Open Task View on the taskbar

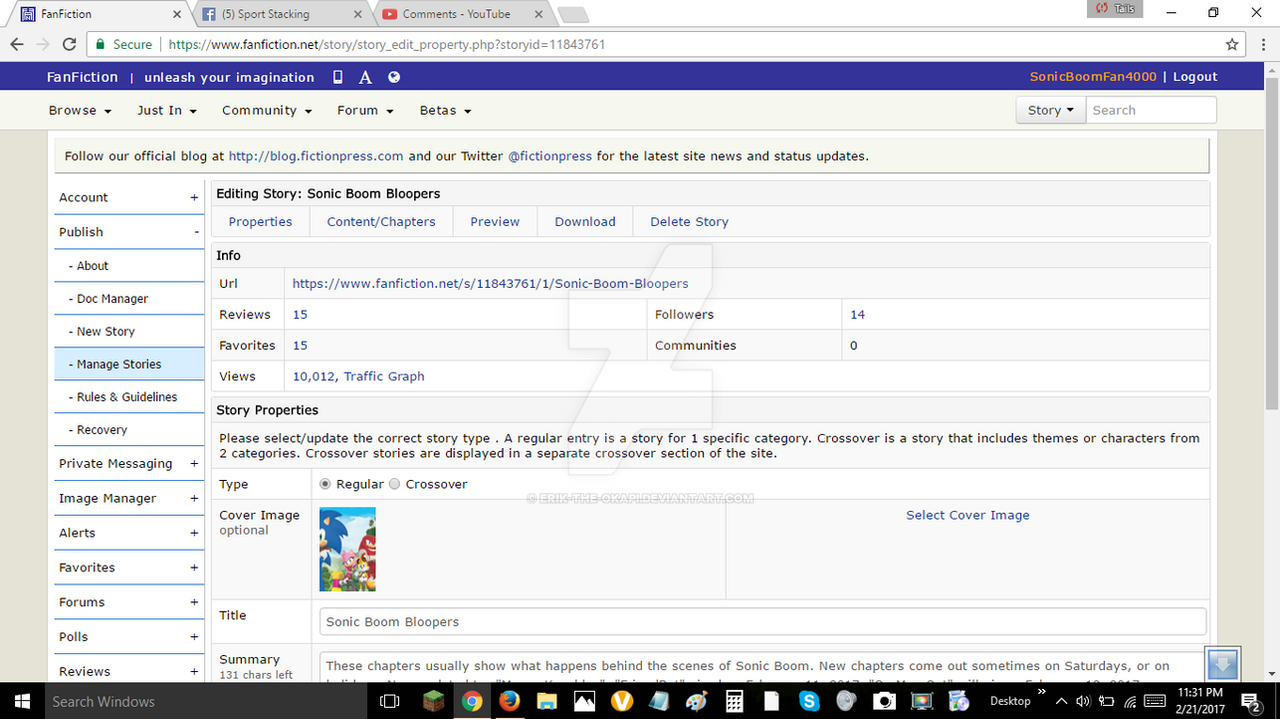point(391,701)
